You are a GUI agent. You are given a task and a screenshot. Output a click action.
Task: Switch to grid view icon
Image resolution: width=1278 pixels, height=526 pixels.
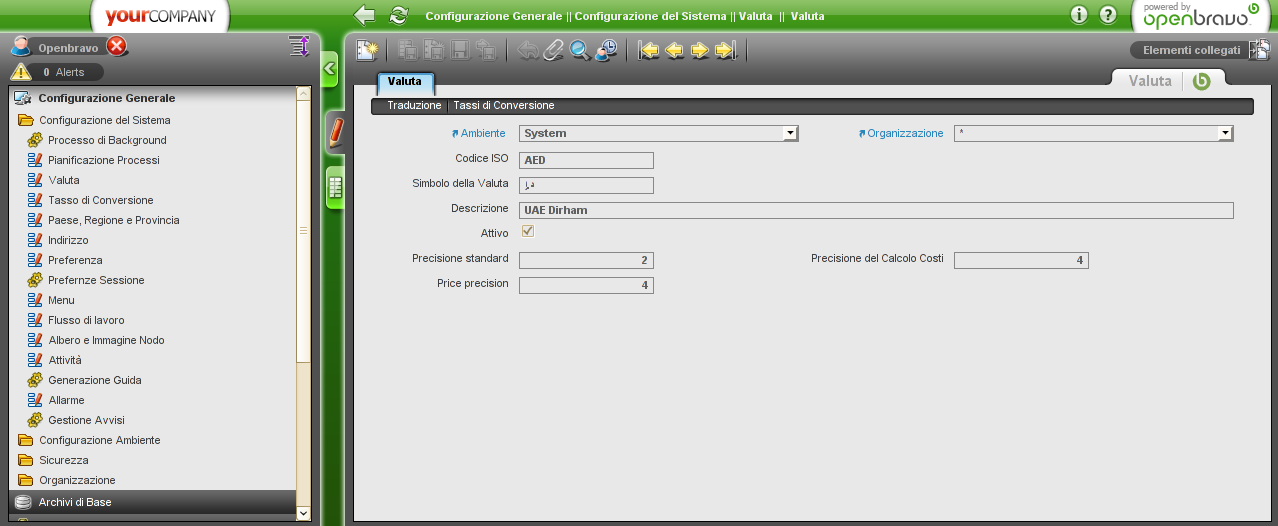(335, 187)
